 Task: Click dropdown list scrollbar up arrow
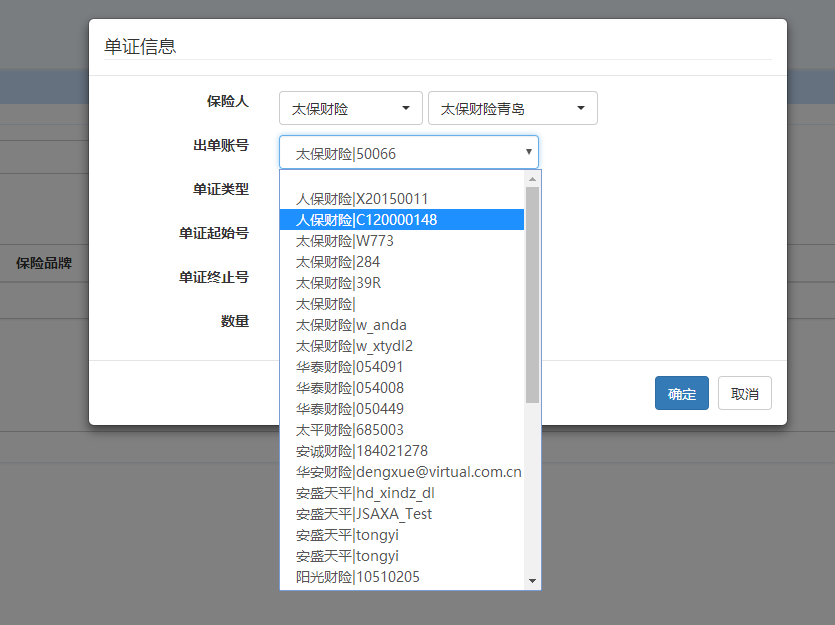[533, 179]
